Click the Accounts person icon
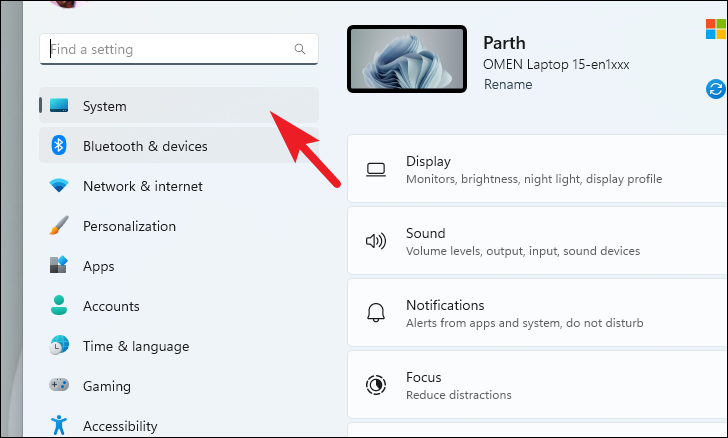Viewport: 728px width, 438px height. pos(59,305)
